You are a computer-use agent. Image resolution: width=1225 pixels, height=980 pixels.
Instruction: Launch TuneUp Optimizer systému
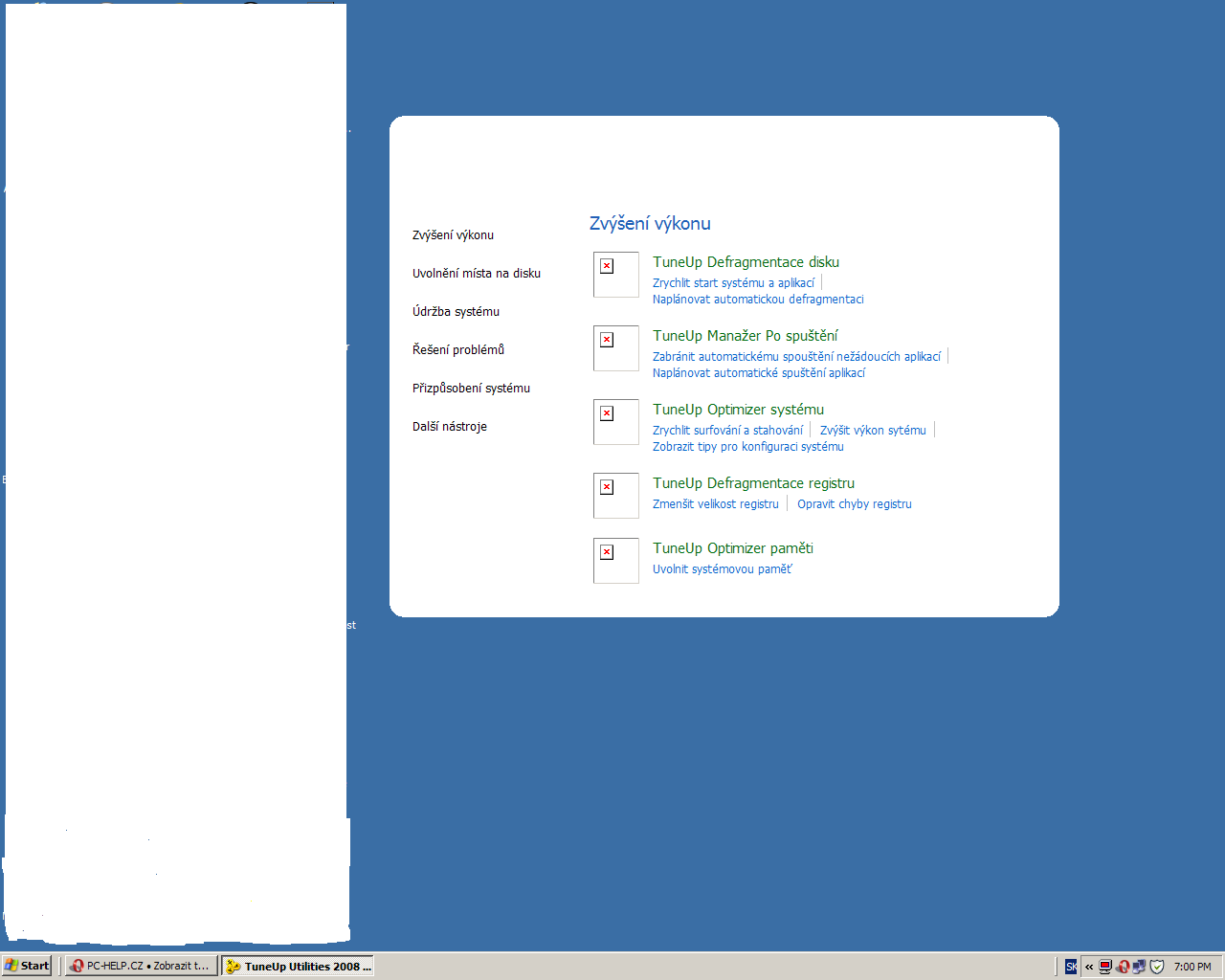738,410
